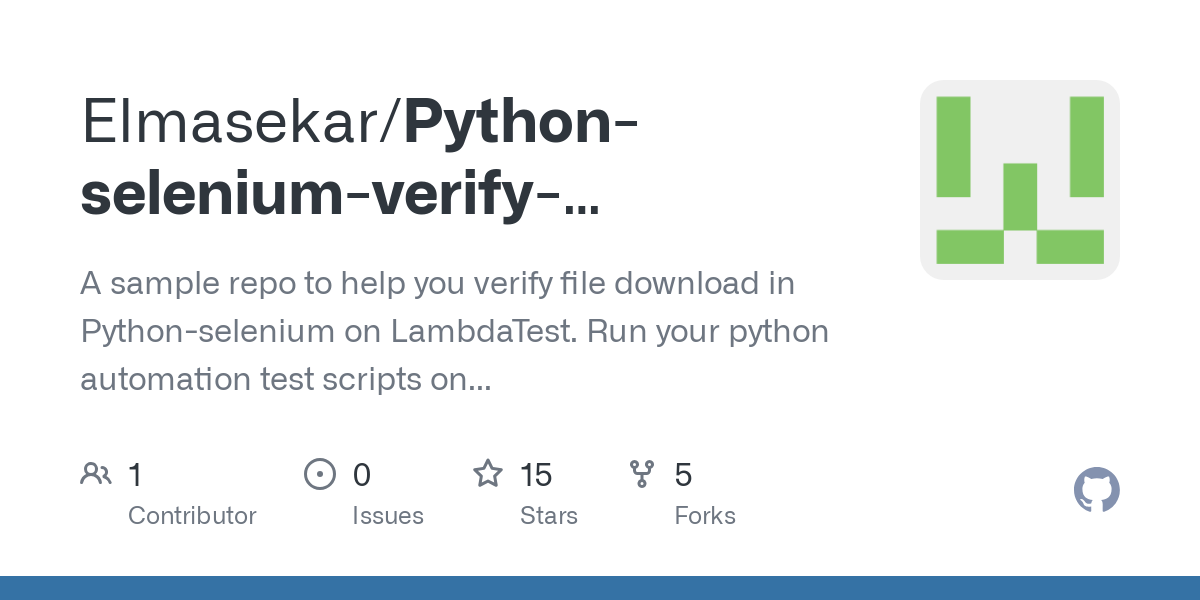Open the Elmasekar owner name

coord(240,122)
